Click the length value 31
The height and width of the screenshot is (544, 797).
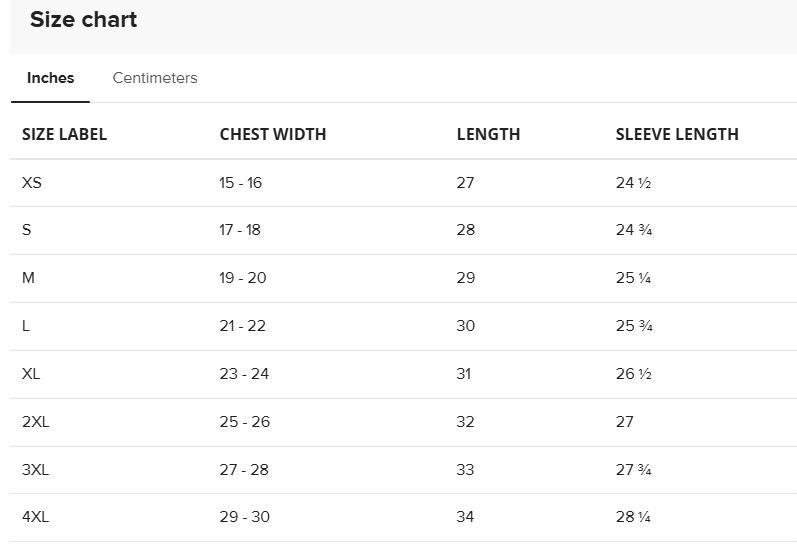464,374
